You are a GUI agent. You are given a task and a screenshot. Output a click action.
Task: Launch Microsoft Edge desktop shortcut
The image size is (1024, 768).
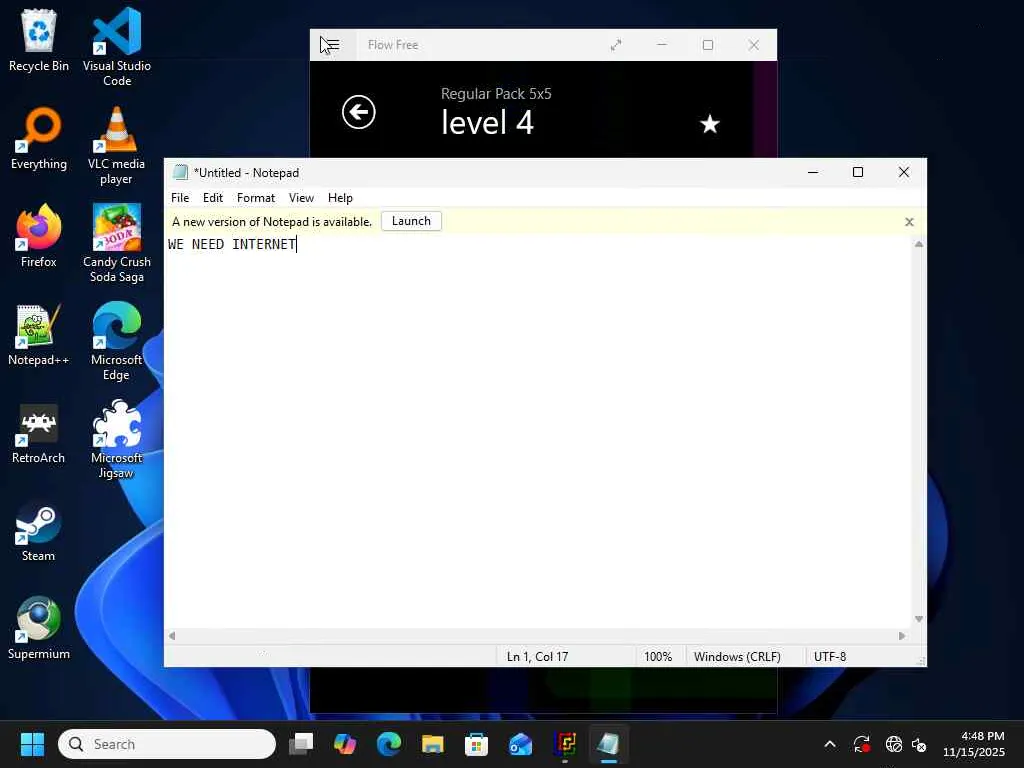pyautogui.click(x=116, y=341)
